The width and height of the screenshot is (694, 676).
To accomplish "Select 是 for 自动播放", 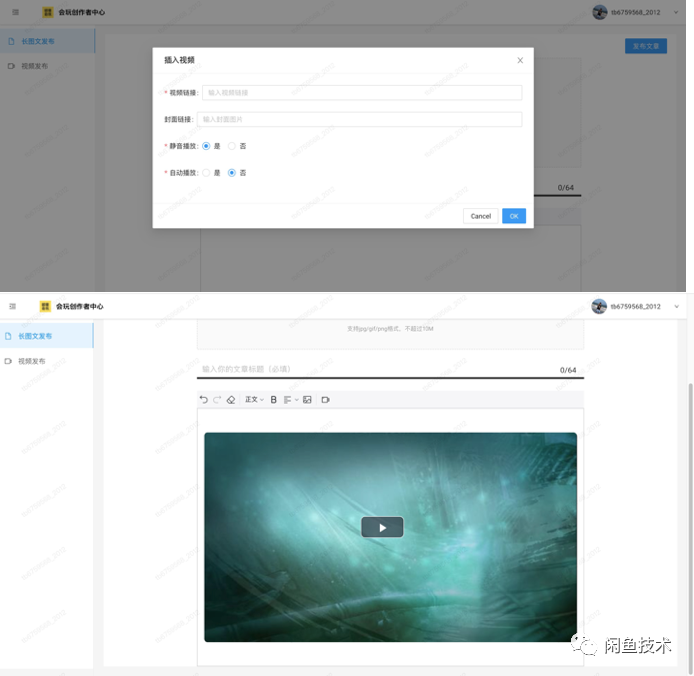I will (206, 173).
